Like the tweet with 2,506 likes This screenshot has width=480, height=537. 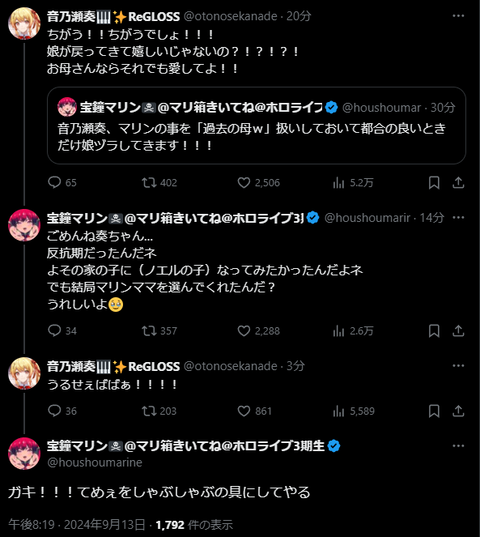pyautogui.click(x=258, y=183)
